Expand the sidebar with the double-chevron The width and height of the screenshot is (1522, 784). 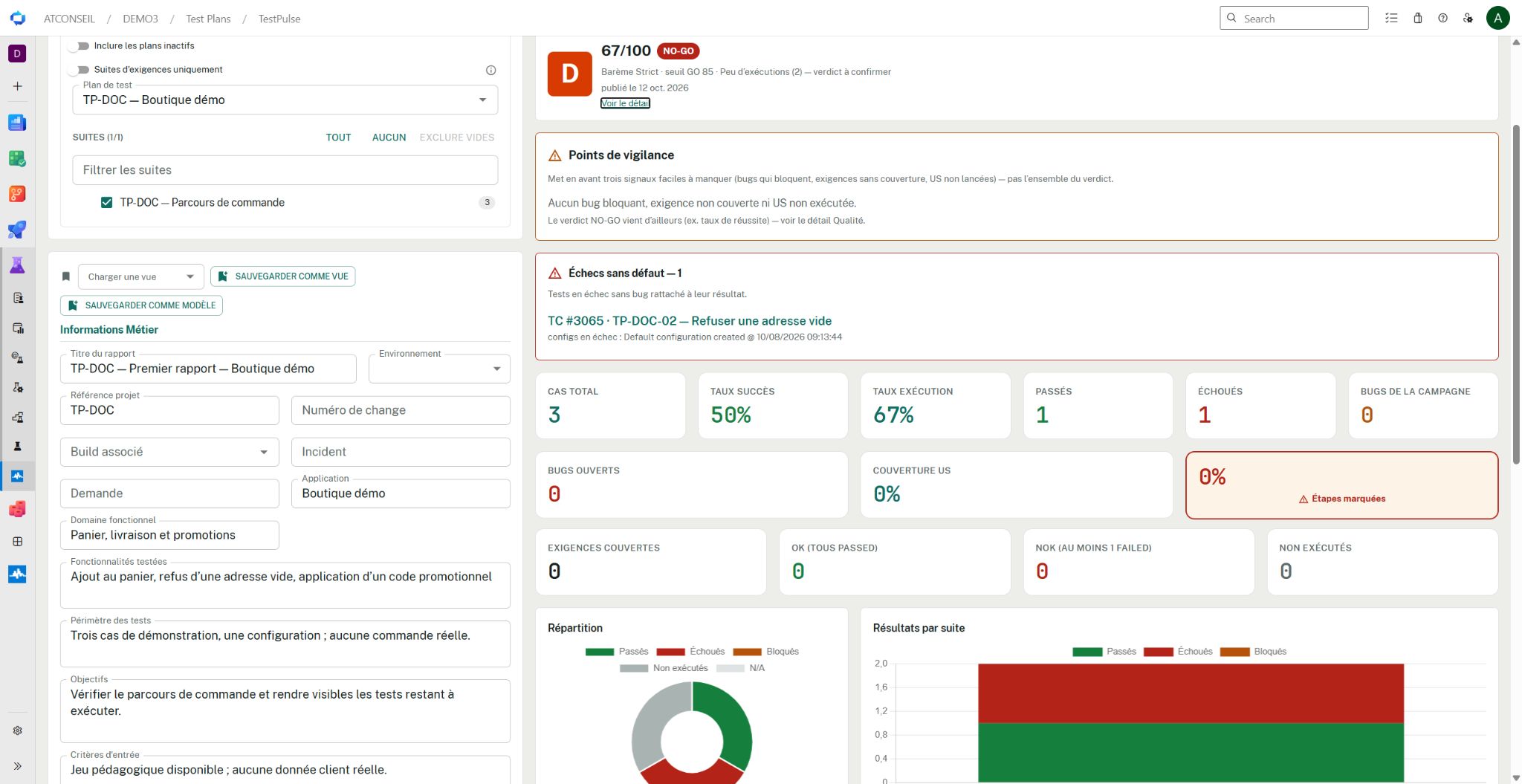[17, 766]
